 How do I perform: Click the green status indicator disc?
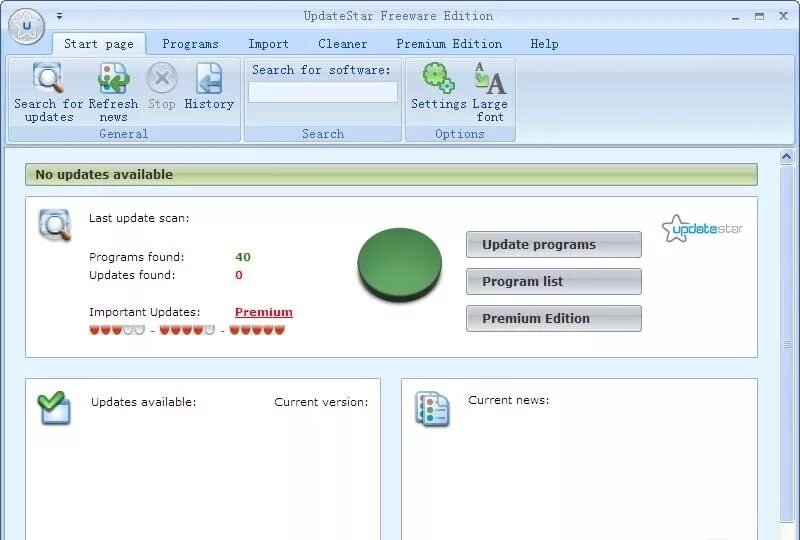tap(399, 264)
